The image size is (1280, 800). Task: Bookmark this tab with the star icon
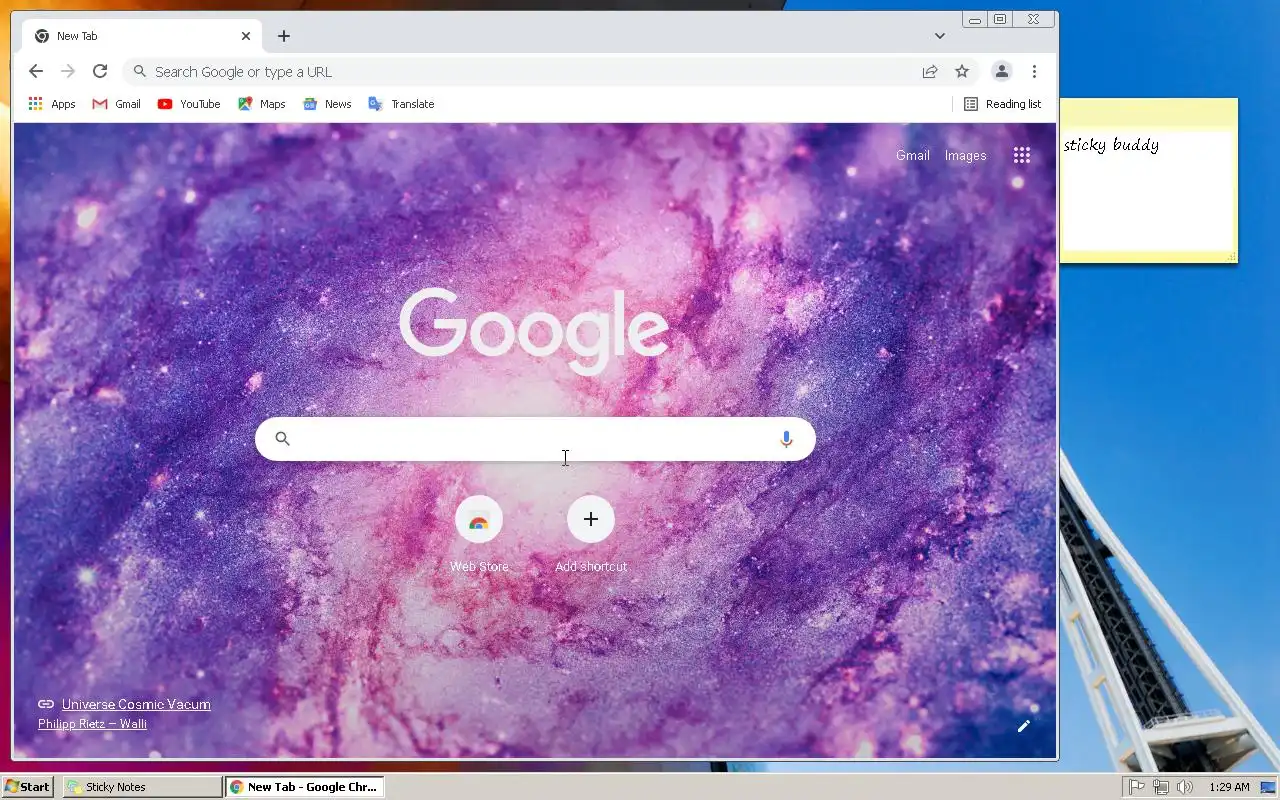[962, 71]
